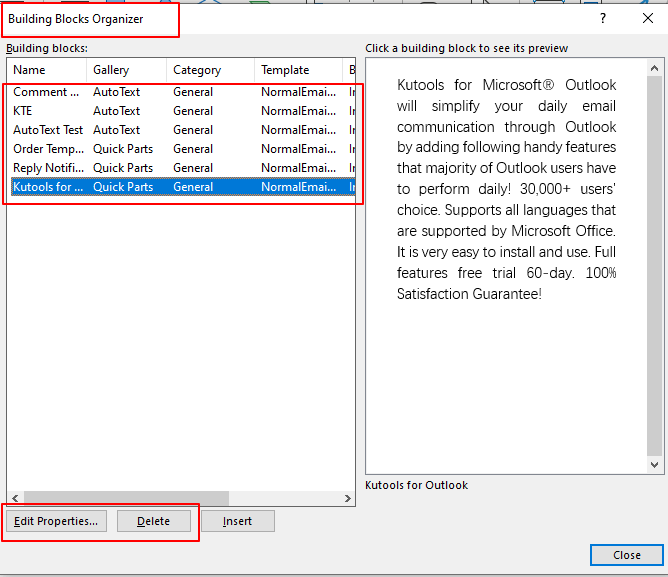The image size is (668, 577).
Task: Select the Order Temp... Quick Parts row
Action: 182,149
